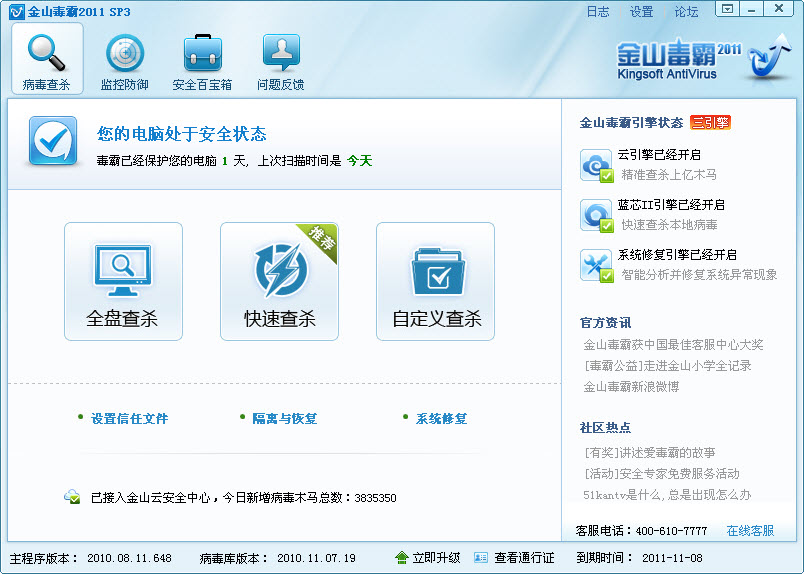Image resolution: width=804 pixels, height=574 pixels.
Task: Open the 隔离与恢复 quarantine link
Action: 285,419
